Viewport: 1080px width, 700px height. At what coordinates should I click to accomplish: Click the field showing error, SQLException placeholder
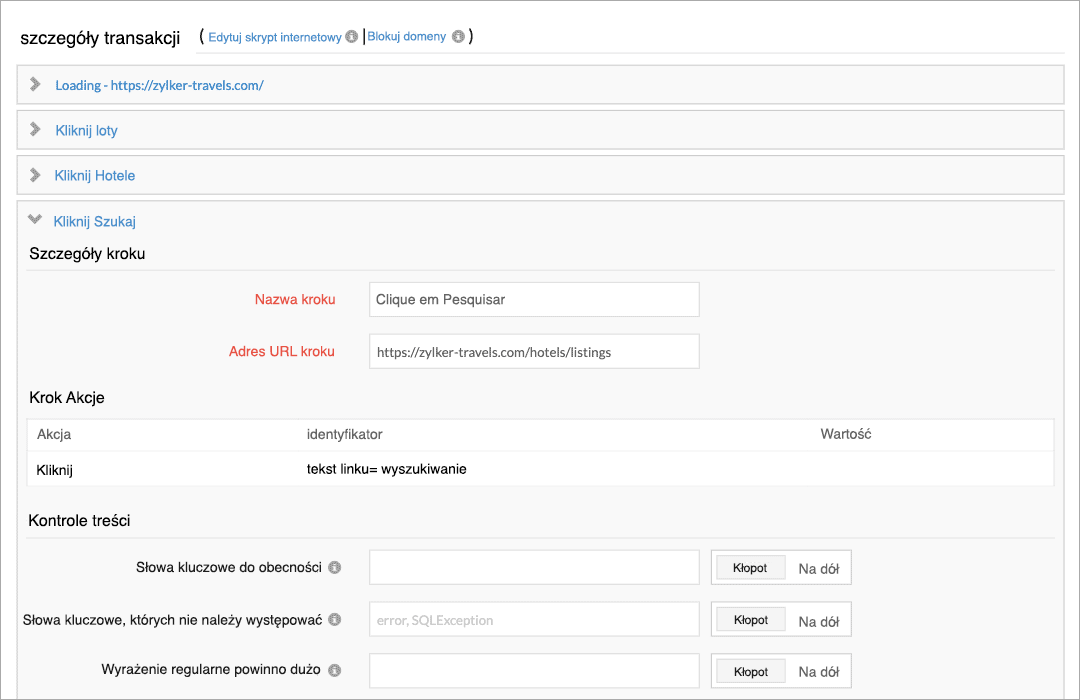coord(533,619)
